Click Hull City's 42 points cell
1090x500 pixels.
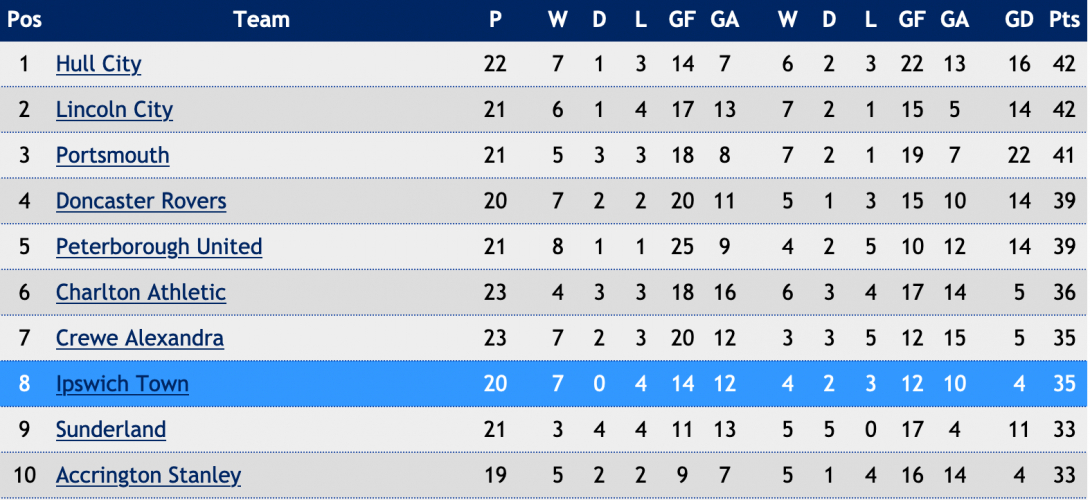click(x=1064, y=64)
